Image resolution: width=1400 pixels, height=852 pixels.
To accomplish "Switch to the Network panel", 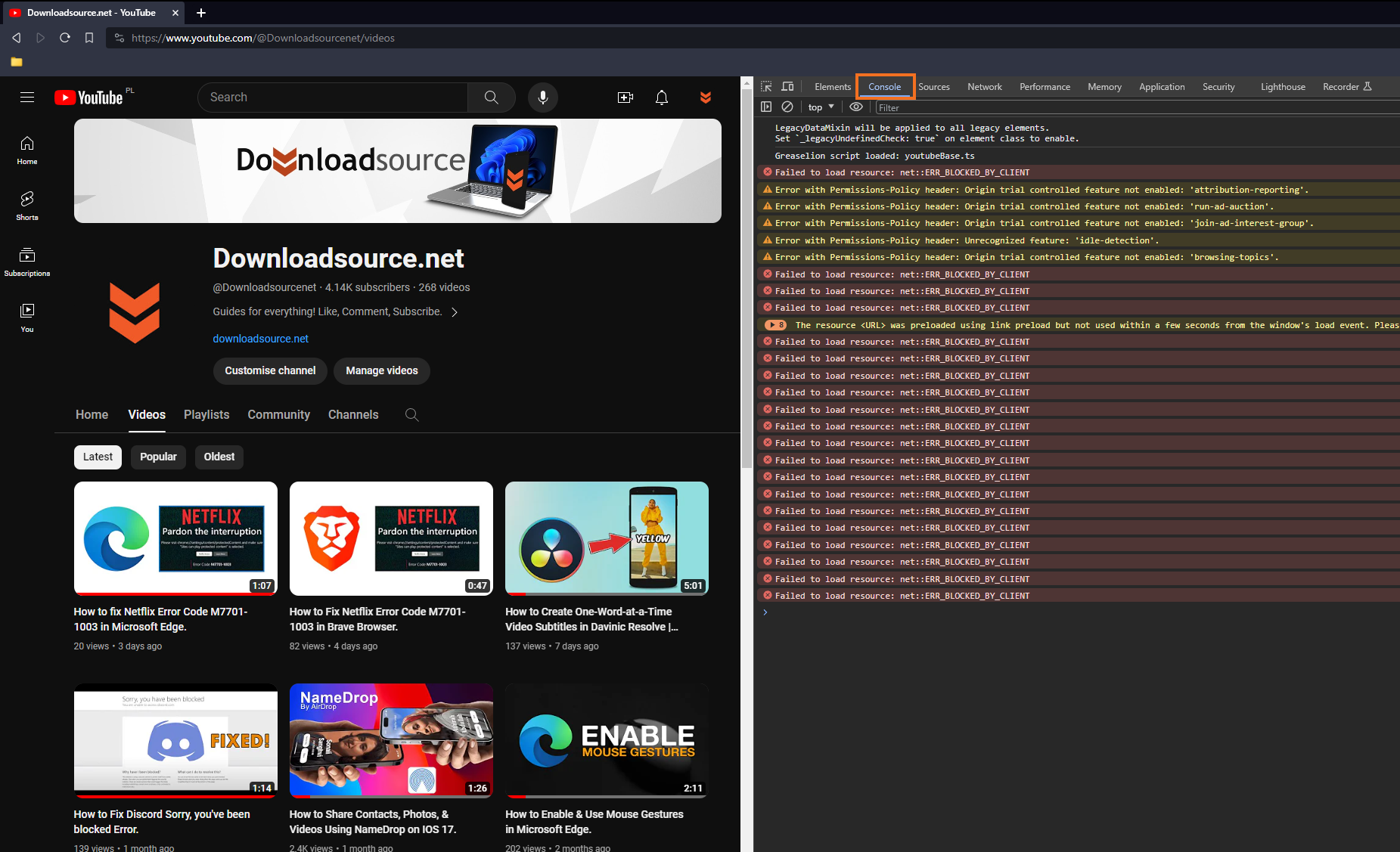I will coord(985,87).
